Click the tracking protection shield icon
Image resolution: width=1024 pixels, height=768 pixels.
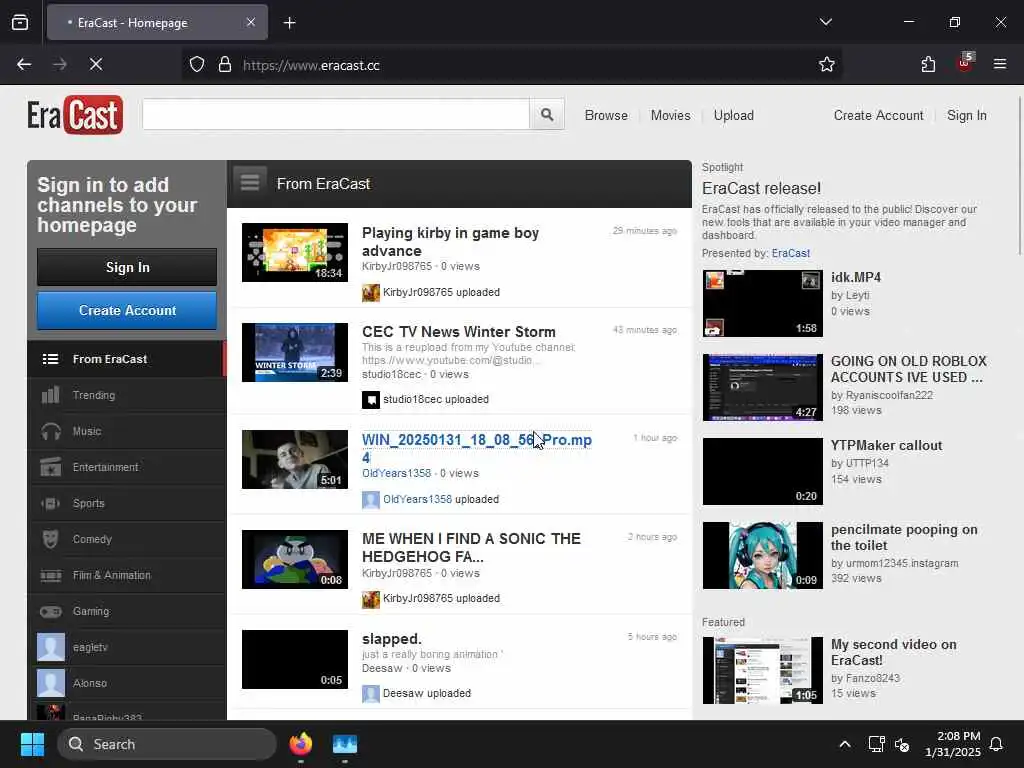click(197, 65)
